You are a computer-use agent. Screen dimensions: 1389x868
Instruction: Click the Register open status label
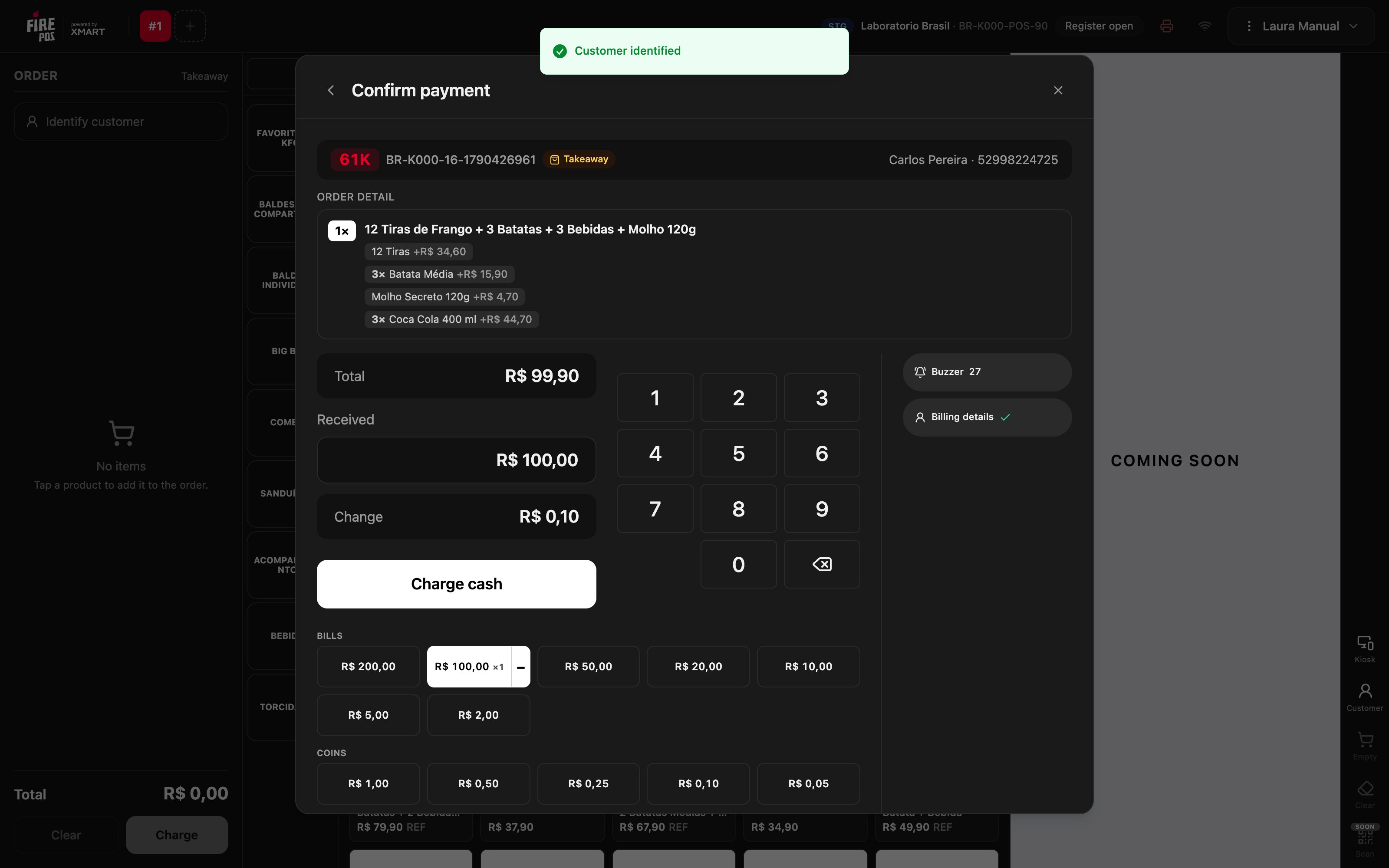pyautogui.click(x=1099, y=26)
